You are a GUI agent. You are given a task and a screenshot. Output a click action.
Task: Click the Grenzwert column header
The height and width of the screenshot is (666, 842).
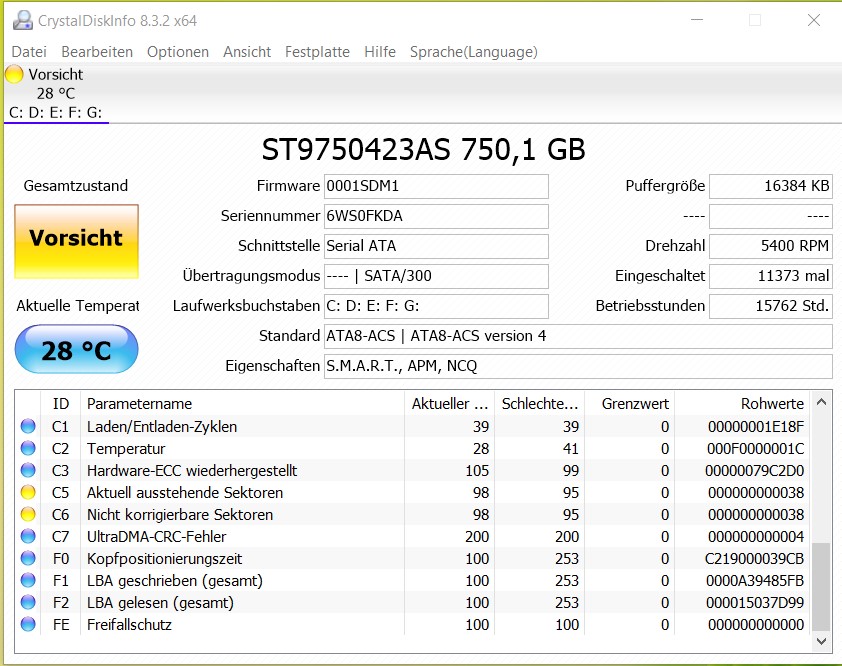(629, 404)
